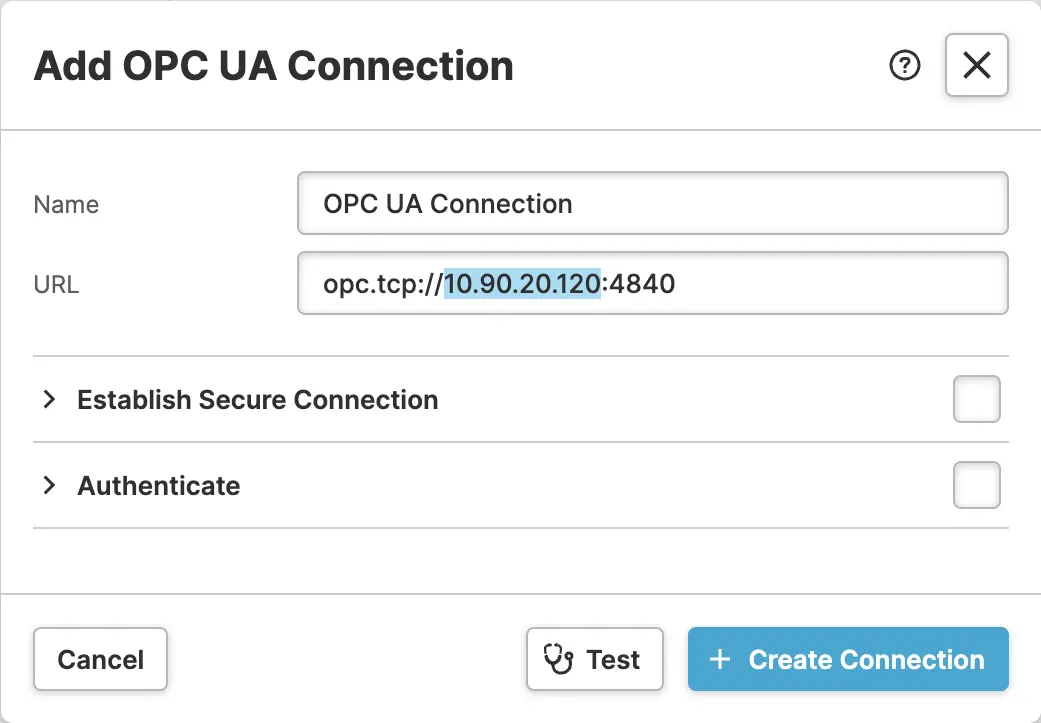The height and width of the screenshot is (723, 1041).
Task: Click the Authenticate section title
Action: (x=159, y=486)
